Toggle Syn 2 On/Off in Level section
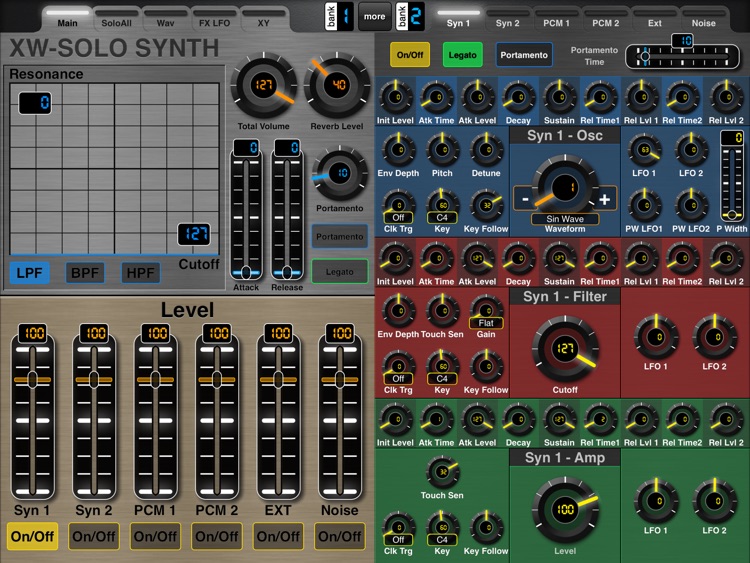 tap(94, 536)
